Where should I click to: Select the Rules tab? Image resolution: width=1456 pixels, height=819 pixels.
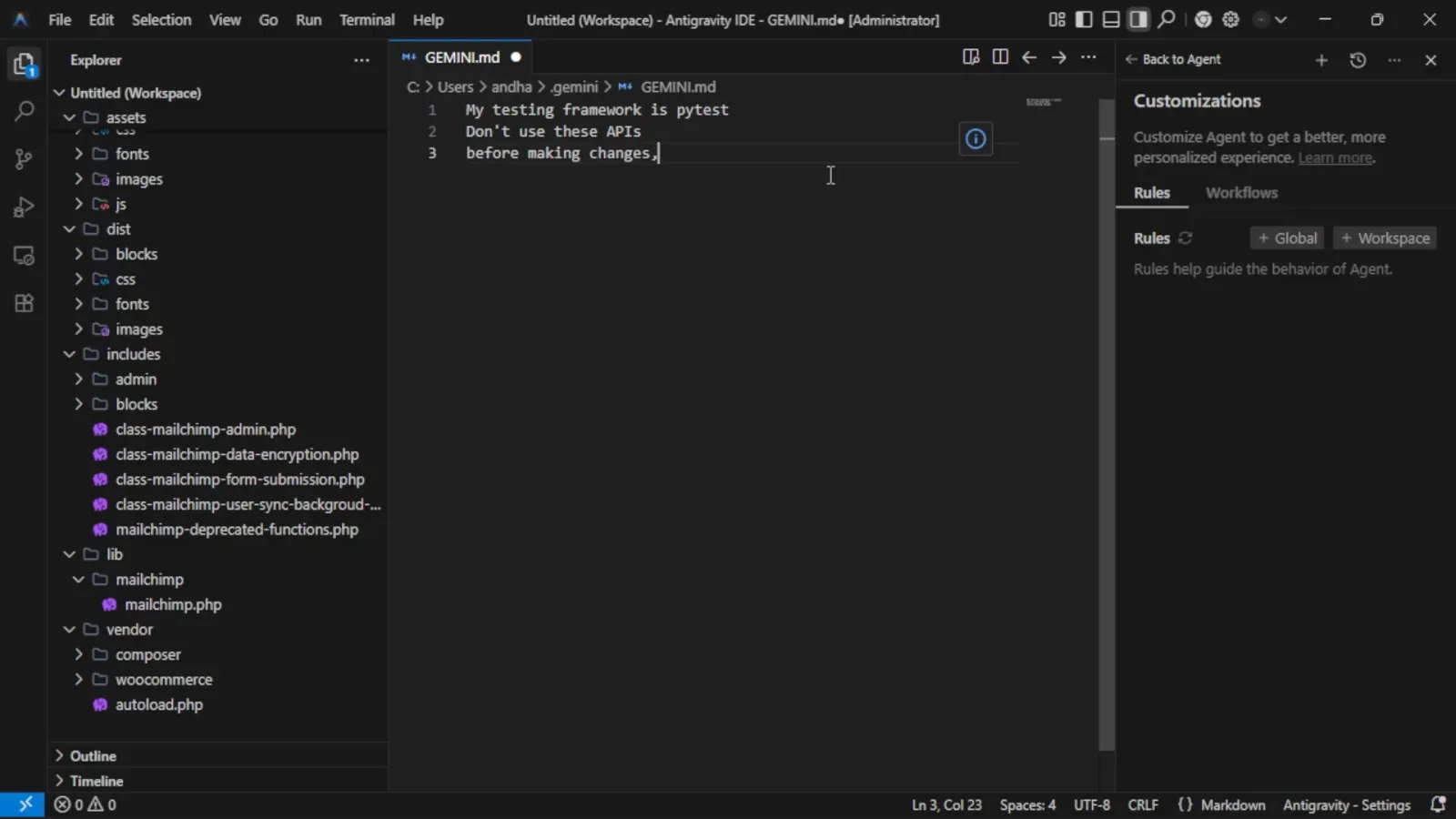point(1152,193)
